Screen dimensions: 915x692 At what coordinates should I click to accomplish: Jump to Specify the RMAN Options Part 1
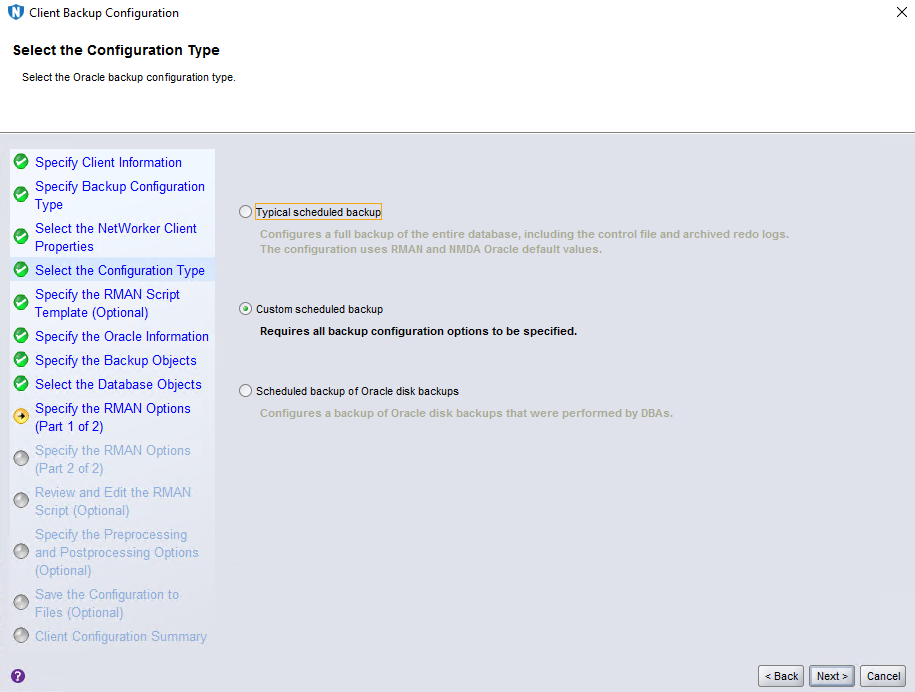pos(112,417)
